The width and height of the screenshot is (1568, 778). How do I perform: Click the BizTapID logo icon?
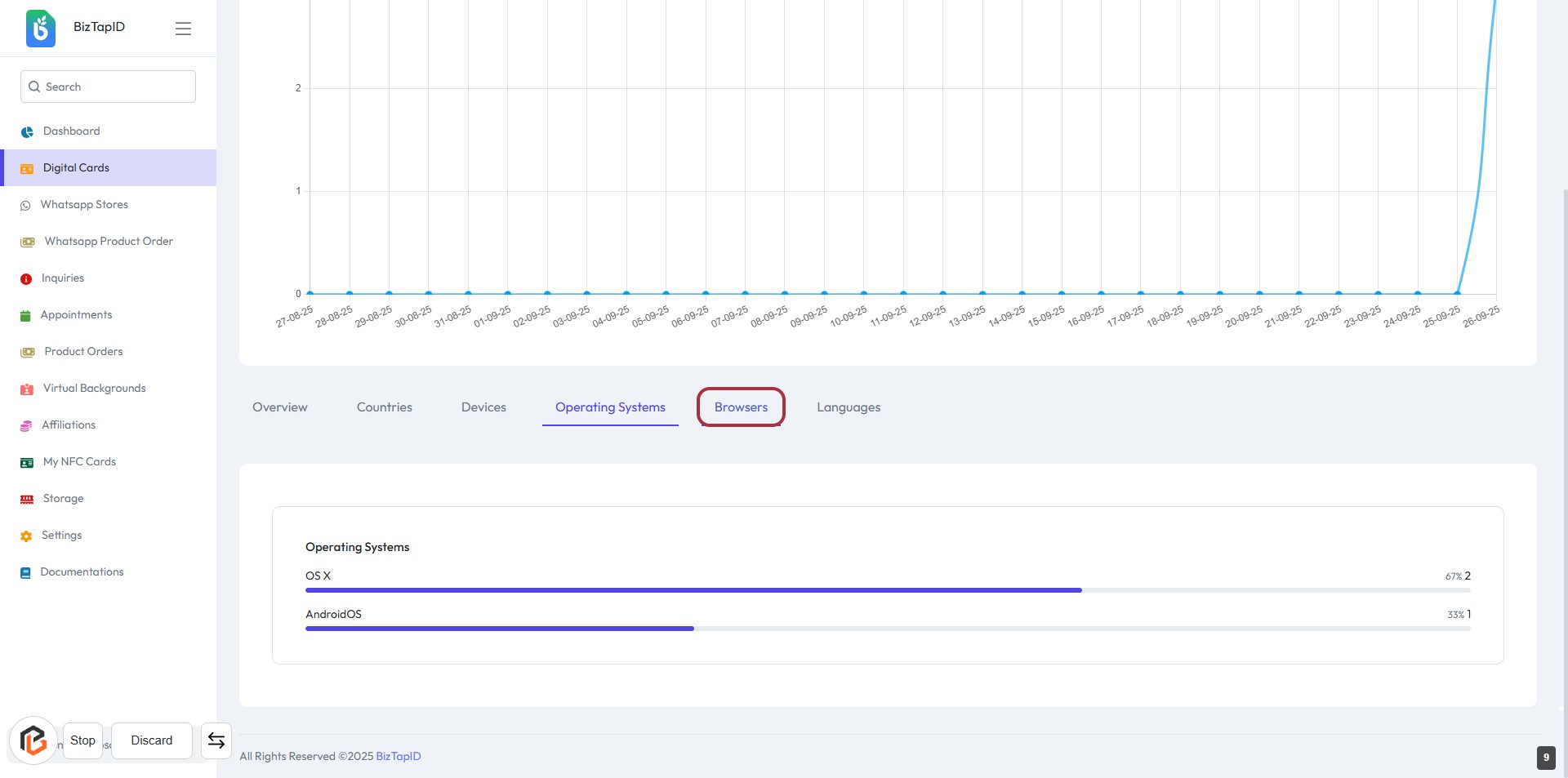[x=41, y=28]
